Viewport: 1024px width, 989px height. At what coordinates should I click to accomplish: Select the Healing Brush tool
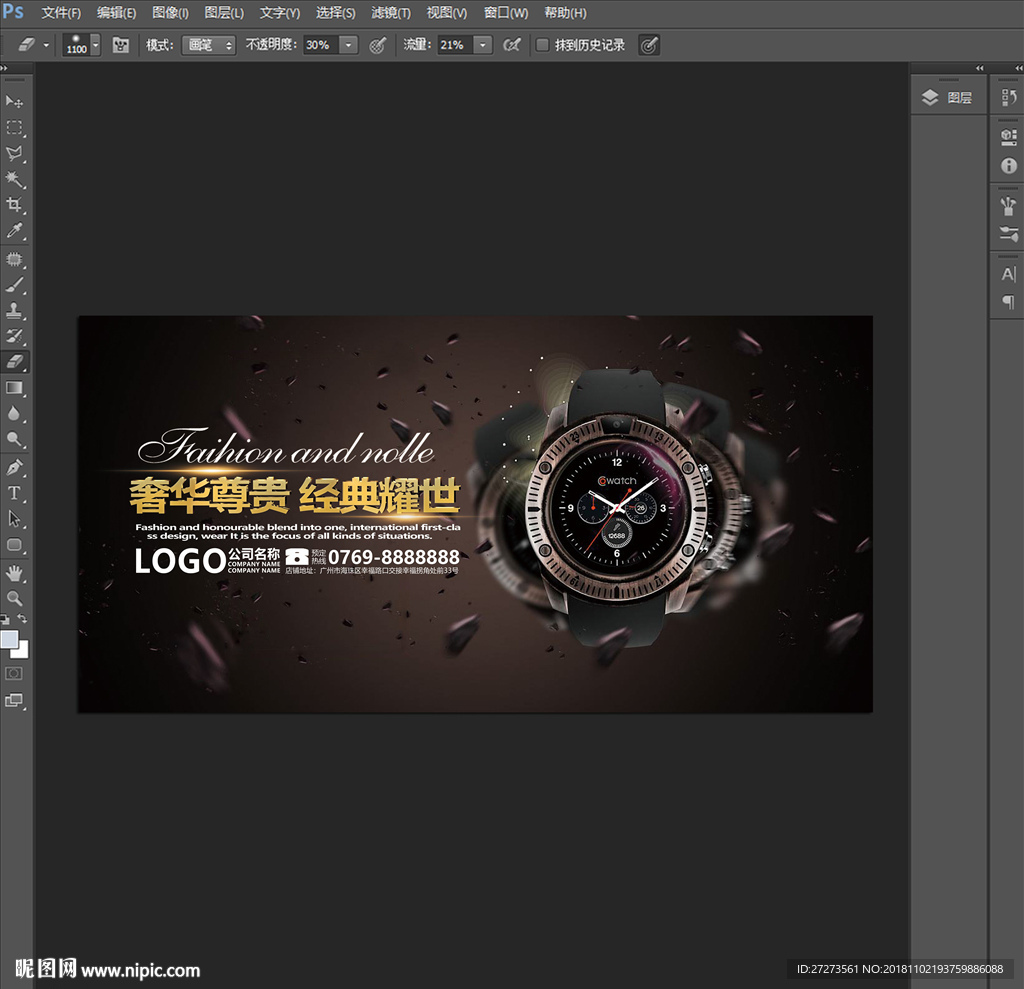[x=14, y=259]
